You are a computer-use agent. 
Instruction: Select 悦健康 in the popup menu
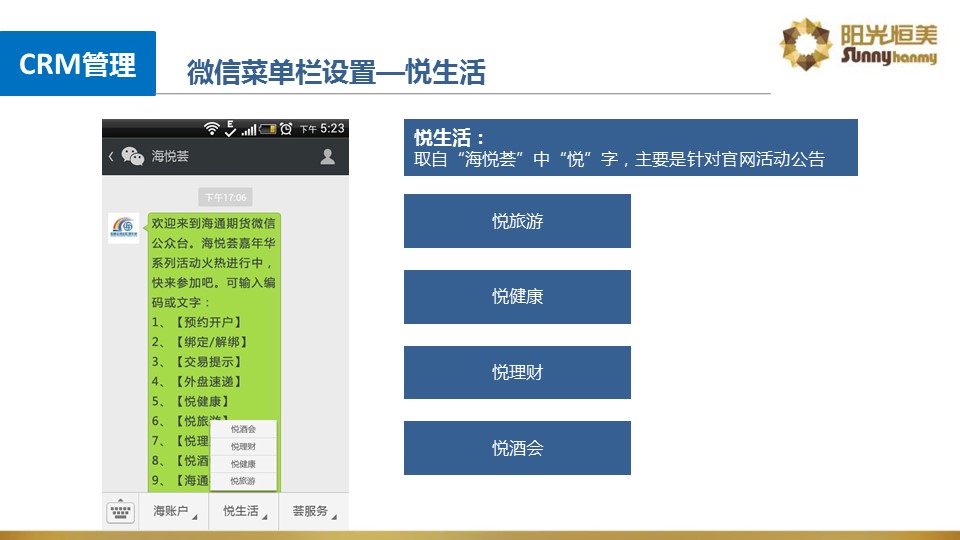[243, 464]
